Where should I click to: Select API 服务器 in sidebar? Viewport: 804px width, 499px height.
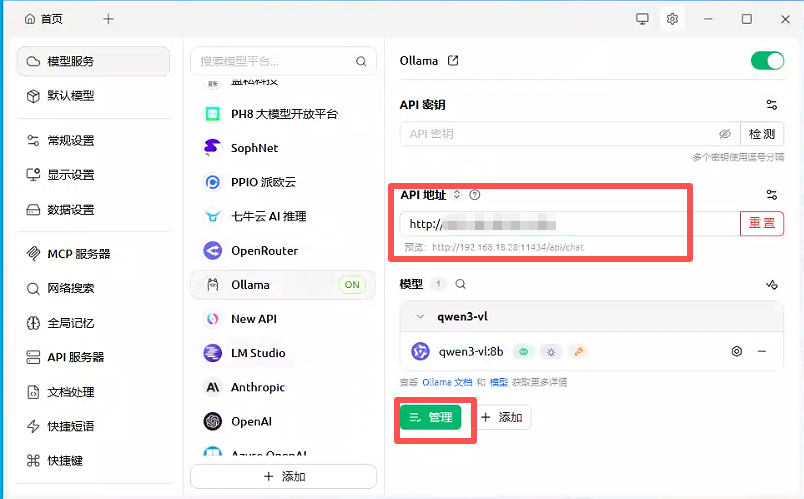coord(93,357)
